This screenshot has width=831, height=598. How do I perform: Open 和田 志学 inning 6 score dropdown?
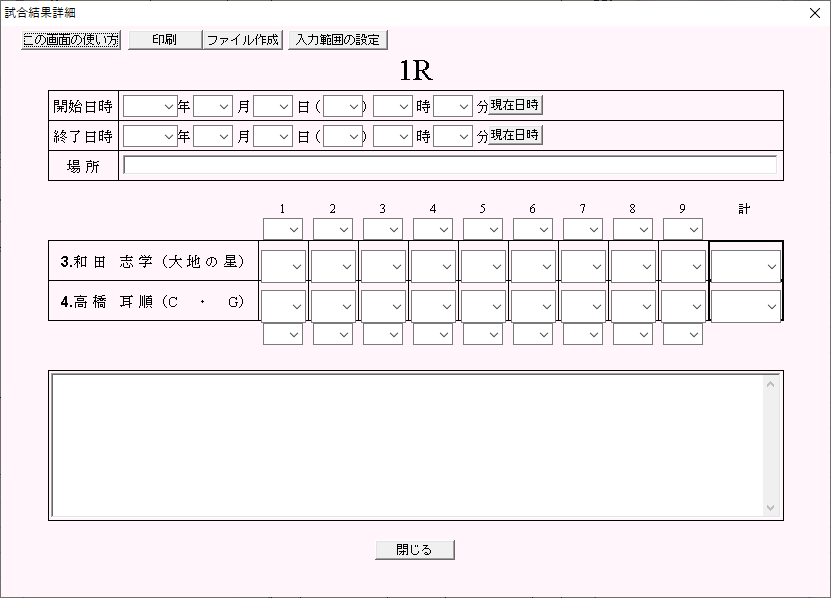pyautogui.click(x=533, y=266)
